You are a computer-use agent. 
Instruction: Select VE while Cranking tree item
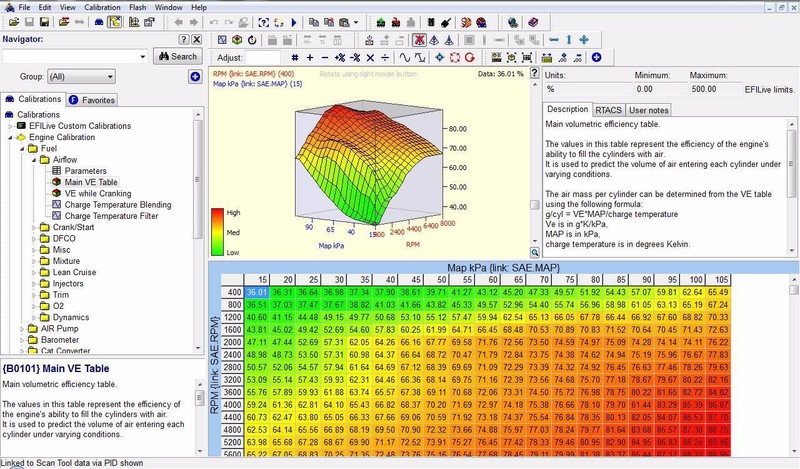(x=98, y=193)
